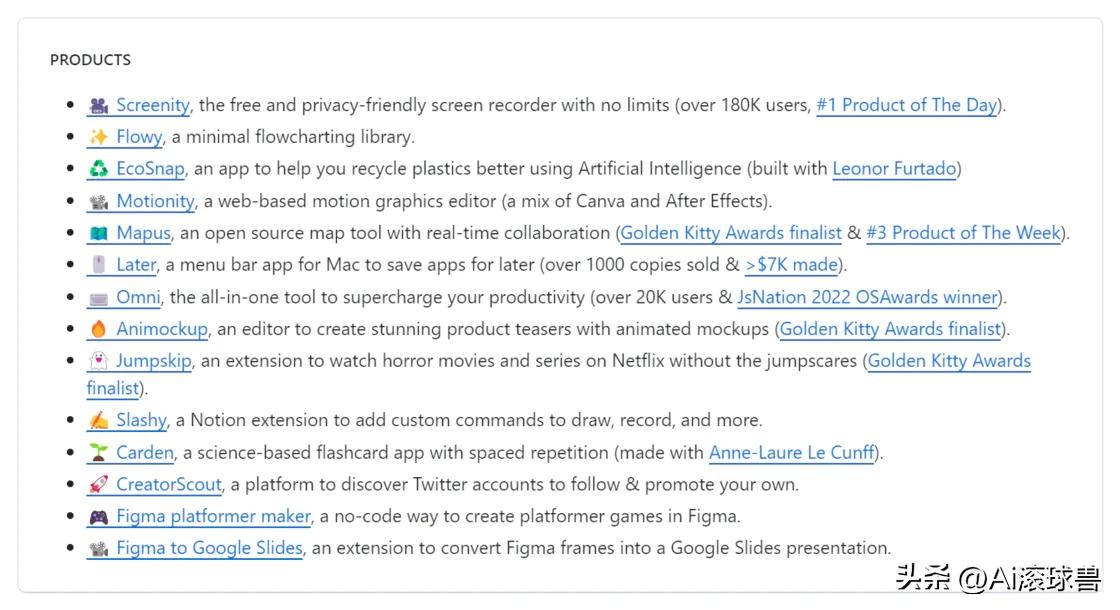The image size is (1120, 610).
Task: Click the writing hand emoji beside Slashy
Action: click(98, 420)
